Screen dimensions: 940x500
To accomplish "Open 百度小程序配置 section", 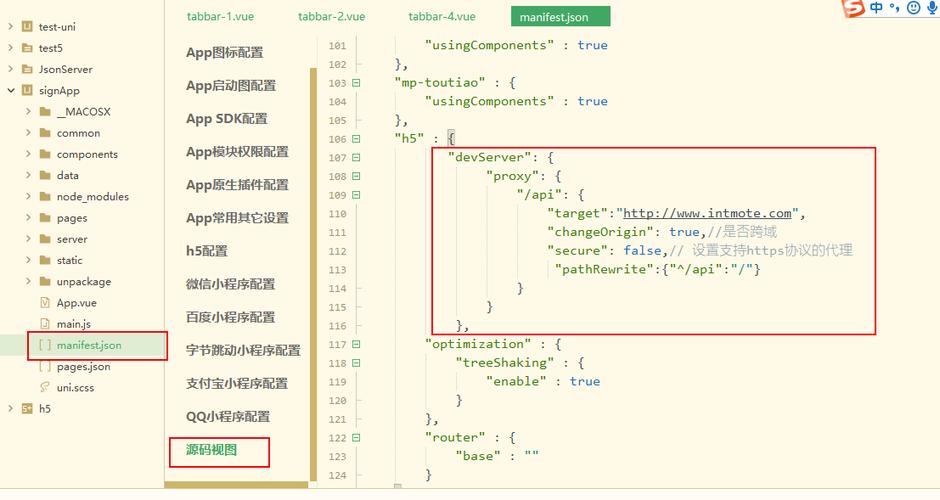I will (230, 317).
